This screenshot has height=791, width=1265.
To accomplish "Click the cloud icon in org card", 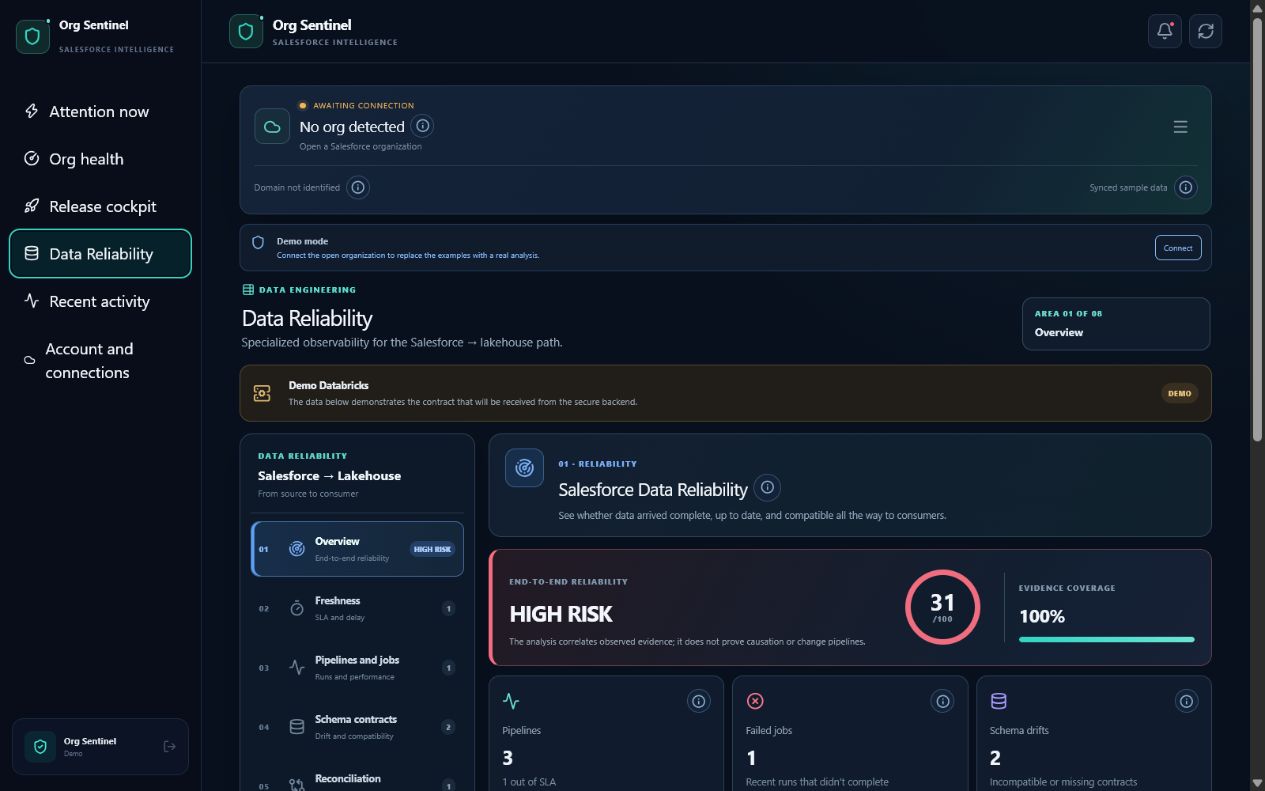I will tap(272, 127).
